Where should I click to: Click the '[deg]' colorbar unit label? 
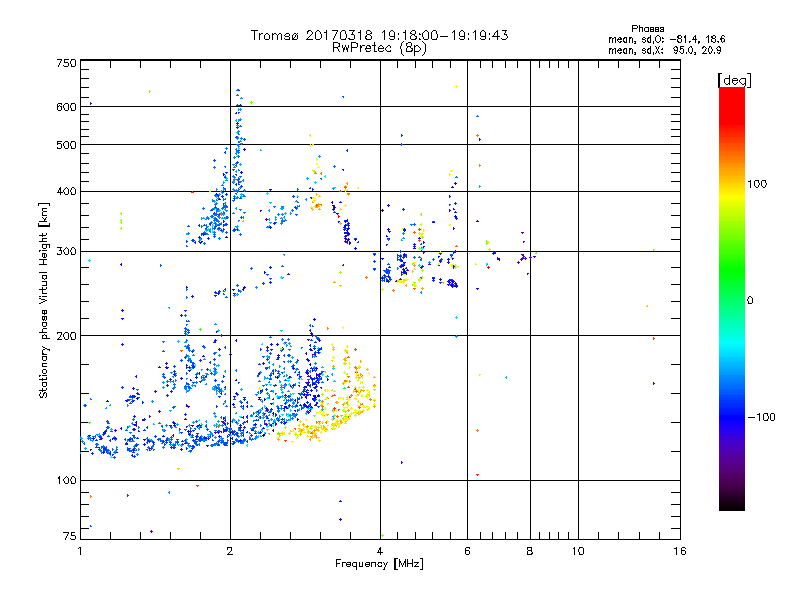point(734,80)
